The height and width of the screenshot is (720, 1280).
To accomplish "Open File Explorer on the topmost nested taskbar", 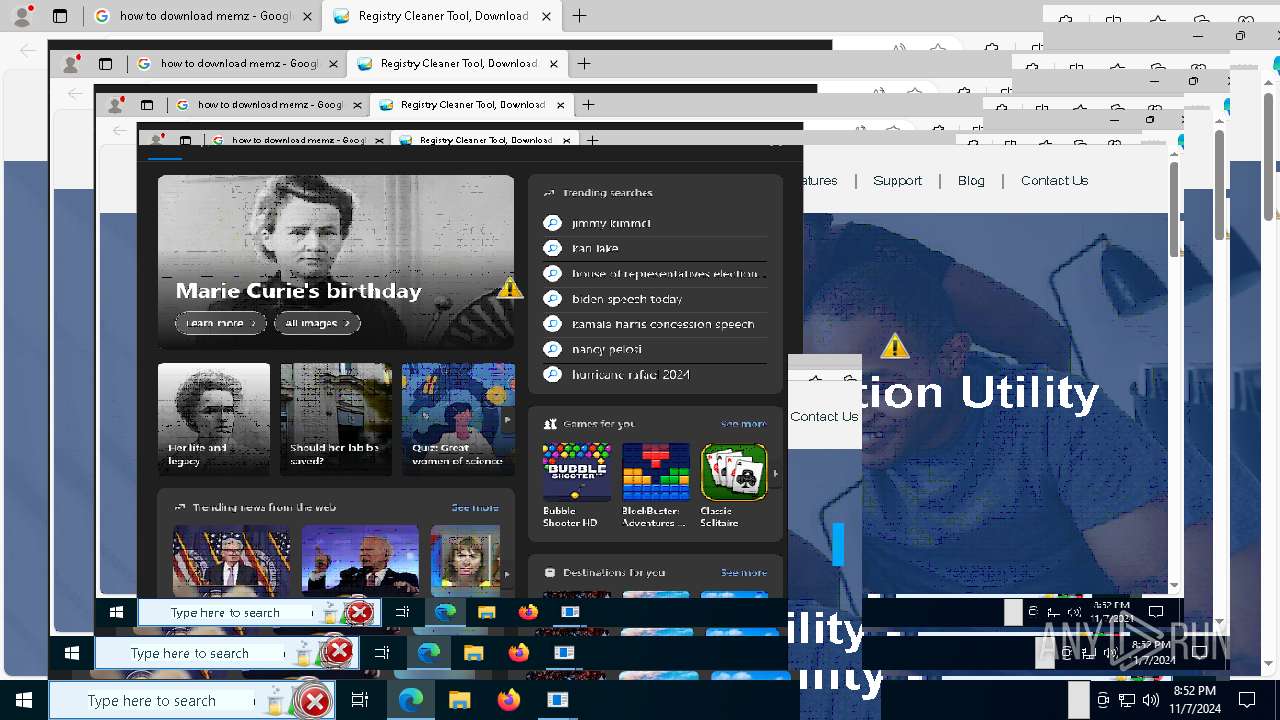I will pos(486,612).
